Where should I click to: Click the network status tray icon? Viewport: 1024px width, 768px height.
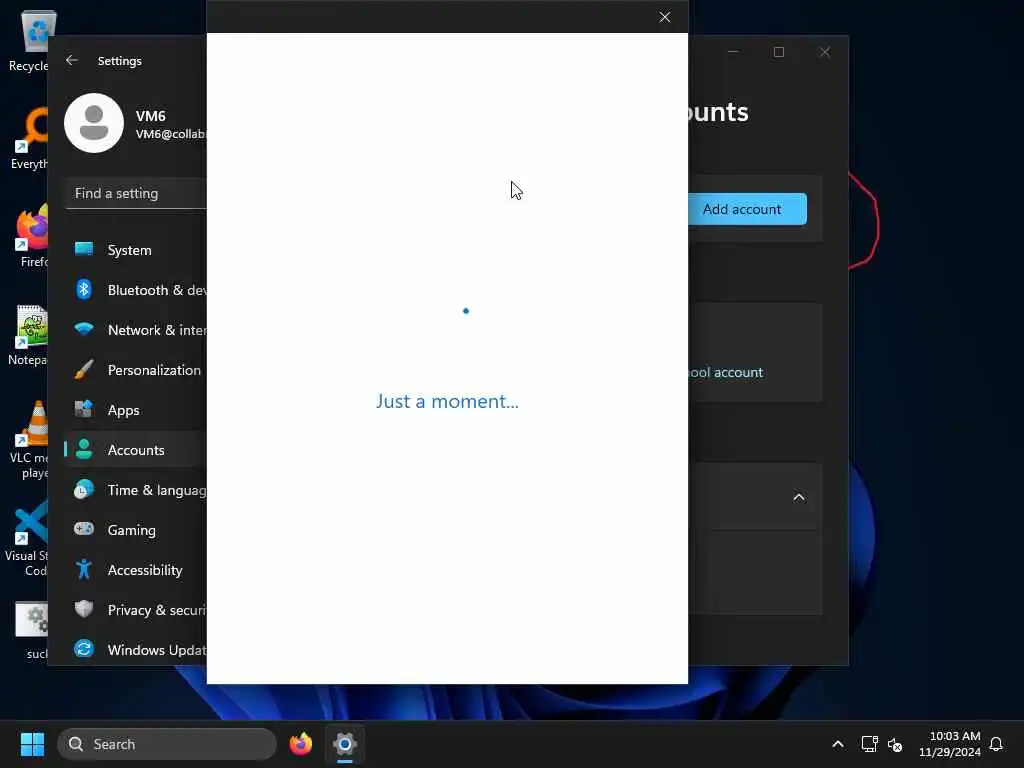[x=869, y=744]
